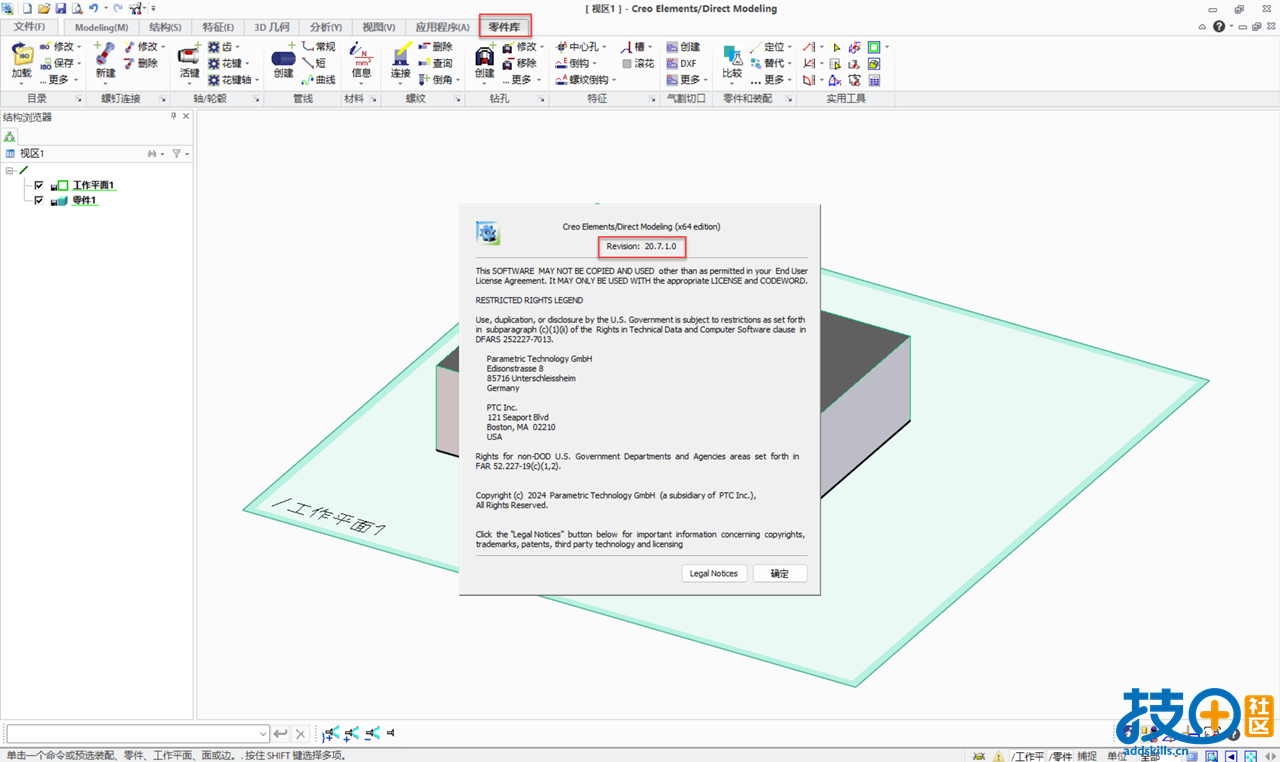Viewport: 1280px width, 762px height.
Task: Click the DXF export tool
Action: (683, 63)
